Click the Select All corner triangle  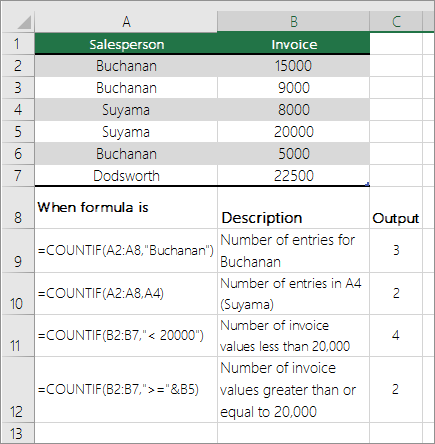(23, 23)
